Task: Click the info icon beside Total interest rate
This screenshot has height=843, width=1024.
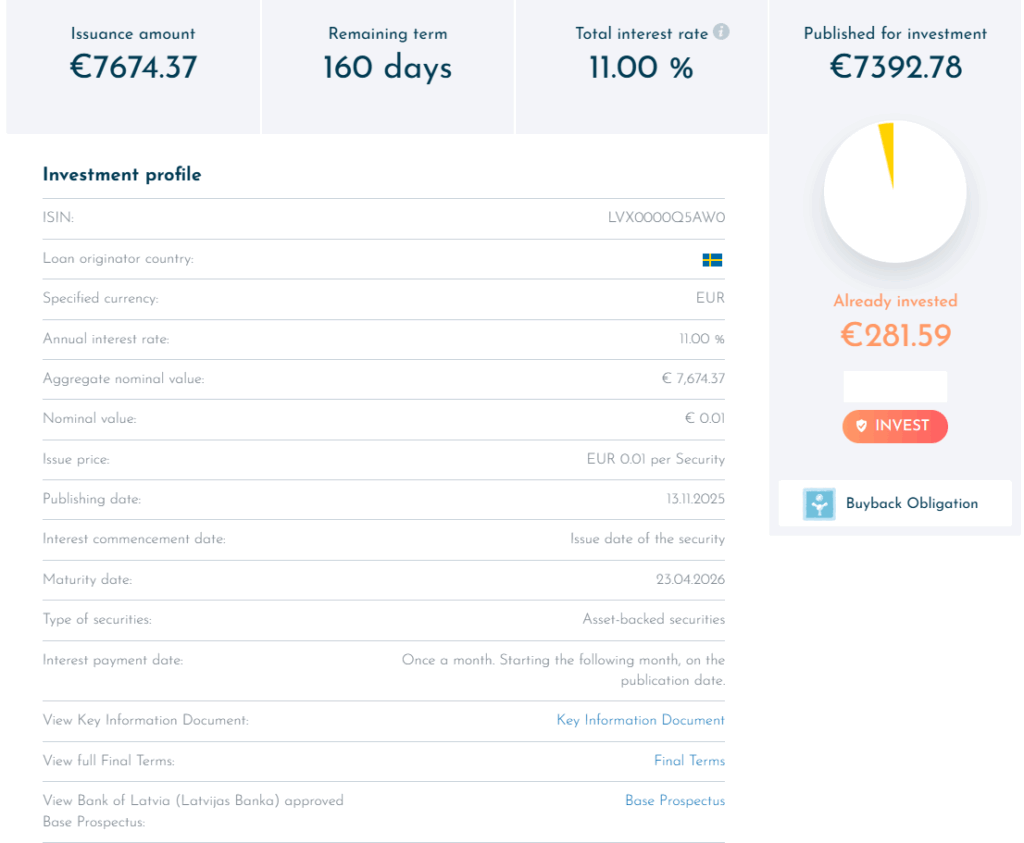Action: [721, 32]
